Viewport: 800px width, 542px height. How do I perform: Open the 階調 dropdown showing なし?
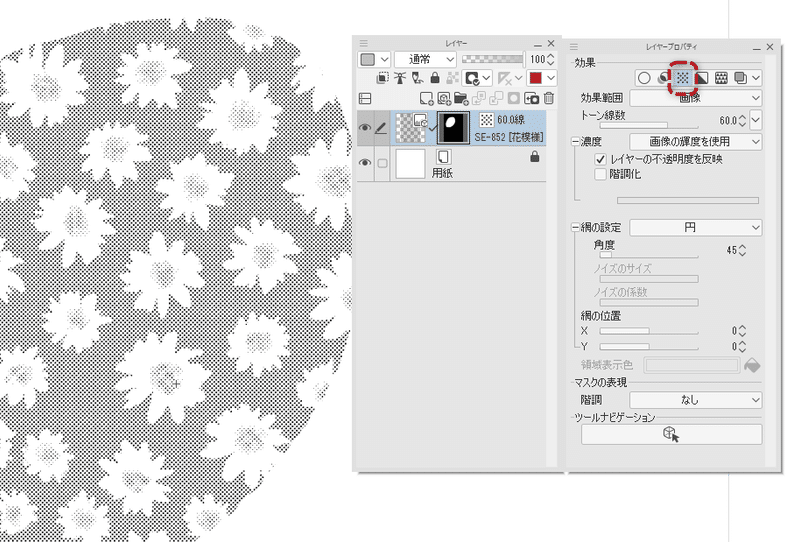696,400
